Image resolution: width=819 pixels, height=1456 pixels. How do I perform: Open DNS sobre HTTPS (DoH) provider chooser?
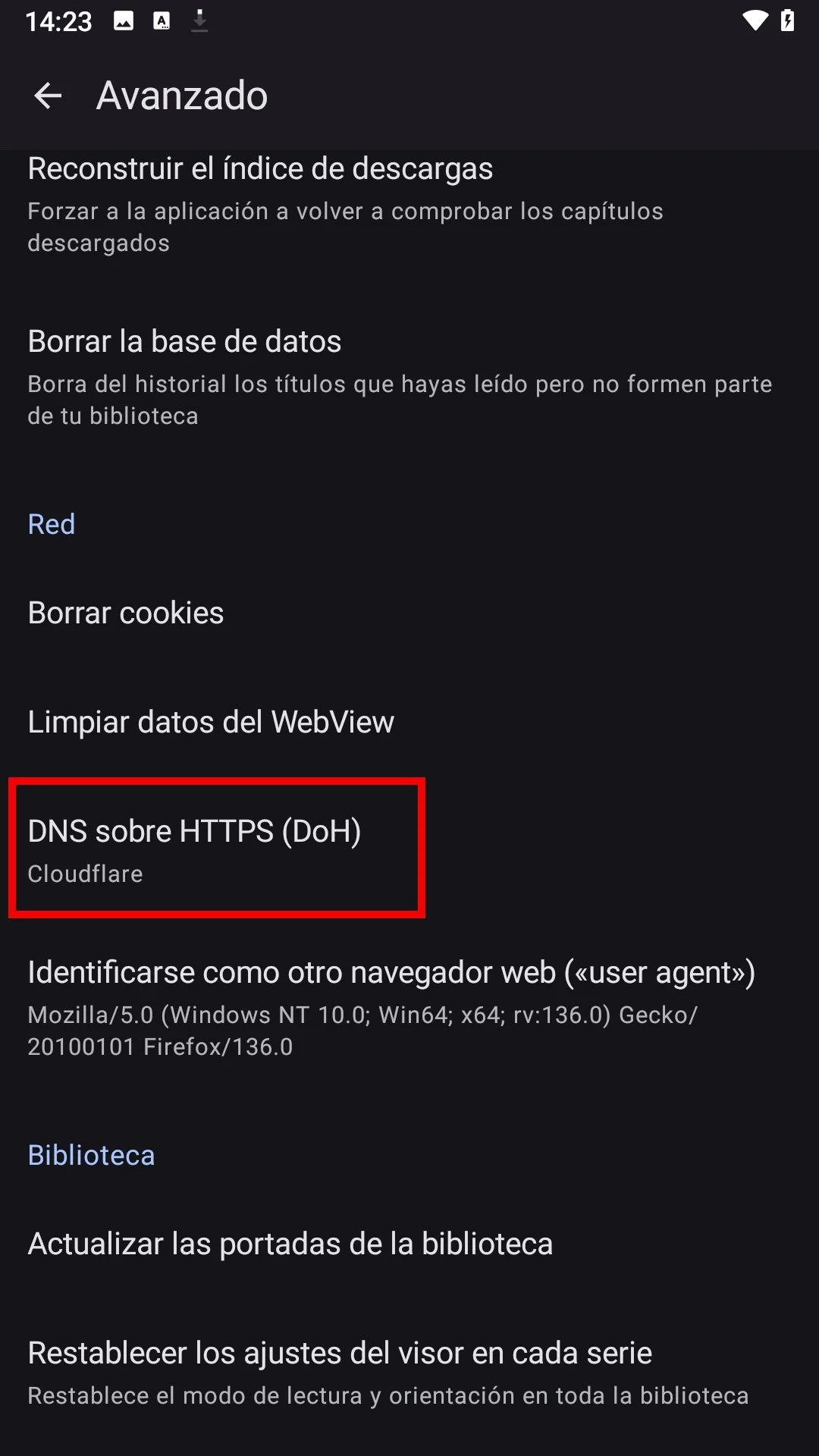click(409, 849)
